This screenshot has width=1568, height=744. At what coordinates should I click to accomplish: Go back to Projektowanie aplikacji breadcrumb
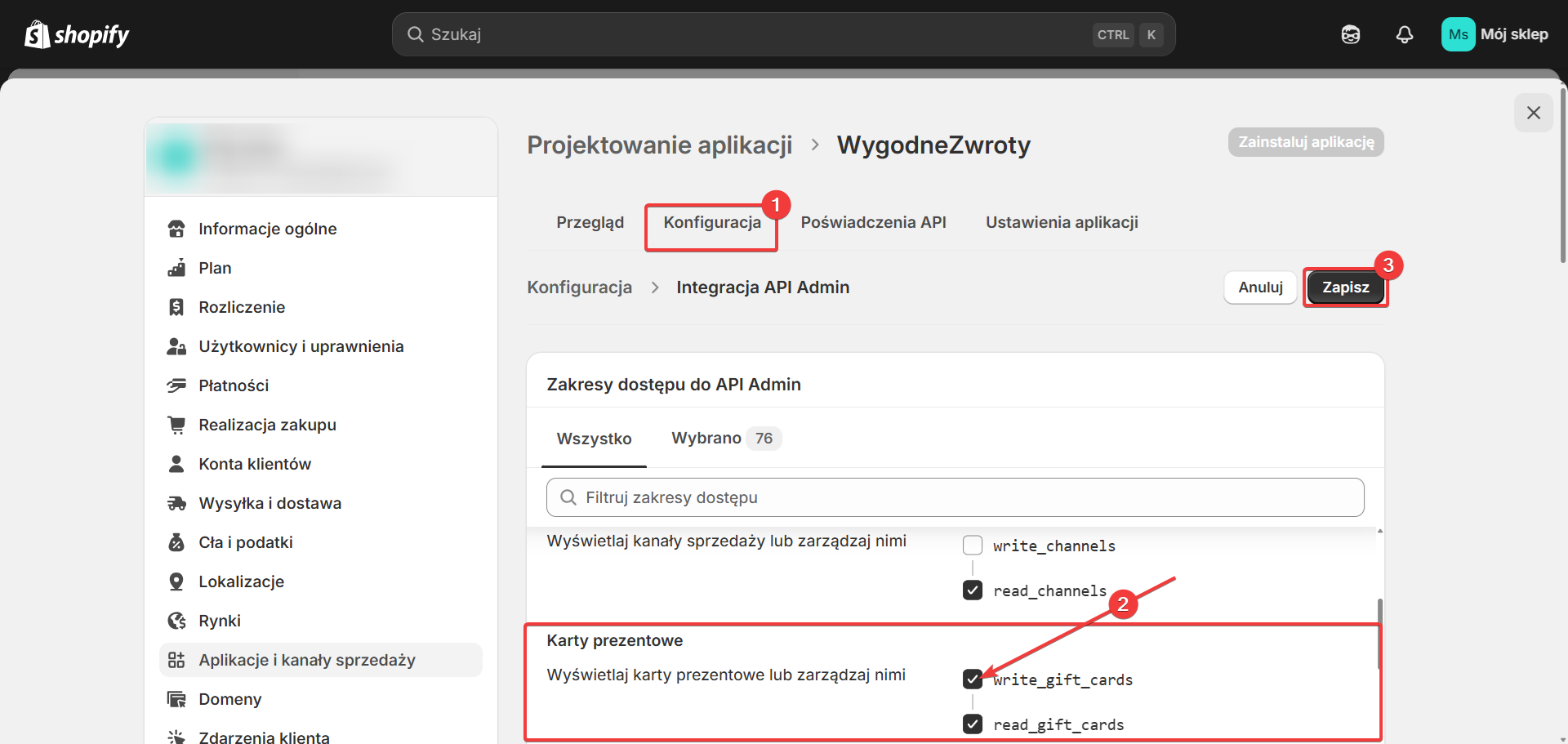click(x=659, y=145)
